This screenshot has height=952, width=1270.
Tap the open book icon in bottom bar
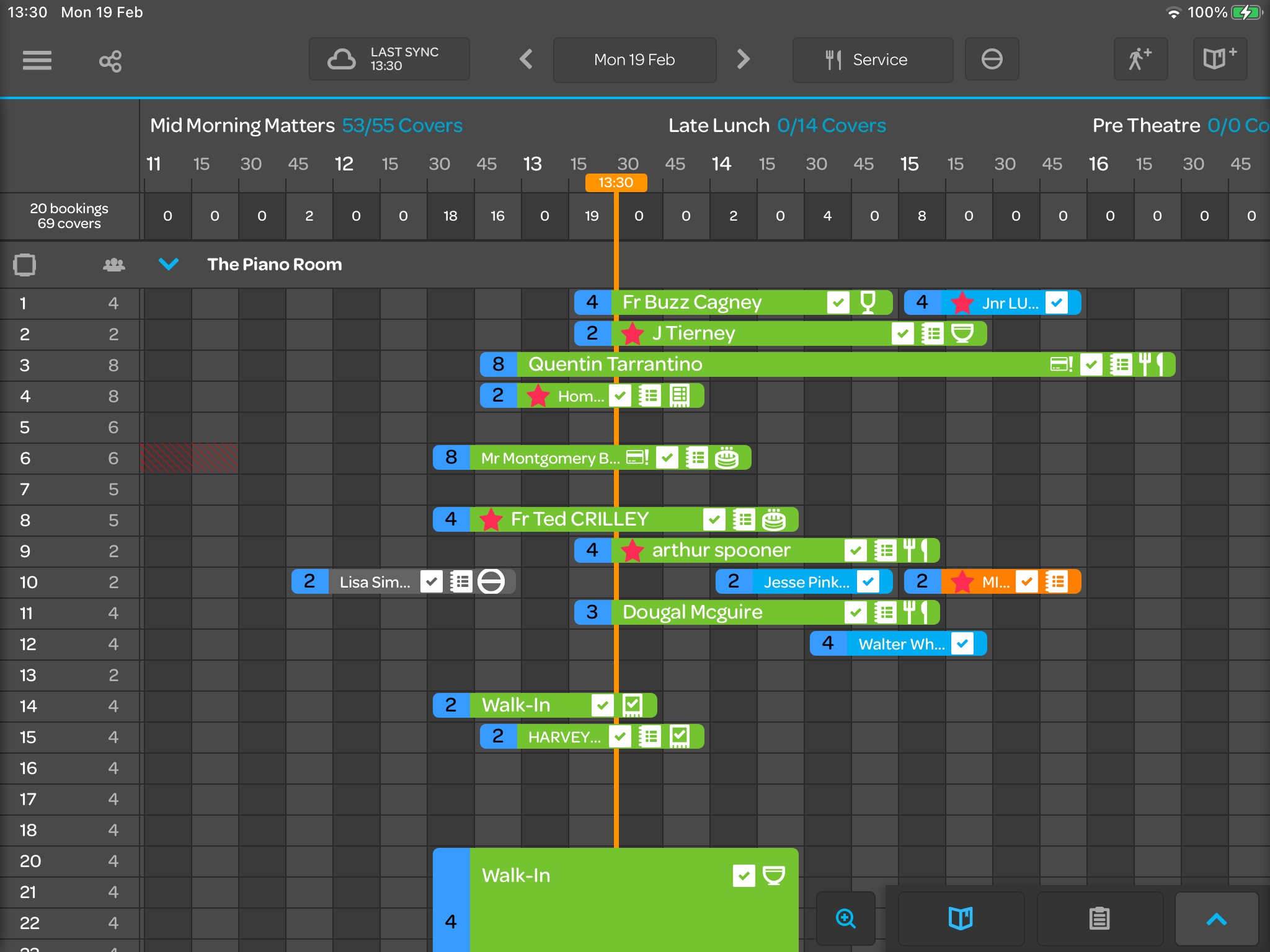click(961, 918)
